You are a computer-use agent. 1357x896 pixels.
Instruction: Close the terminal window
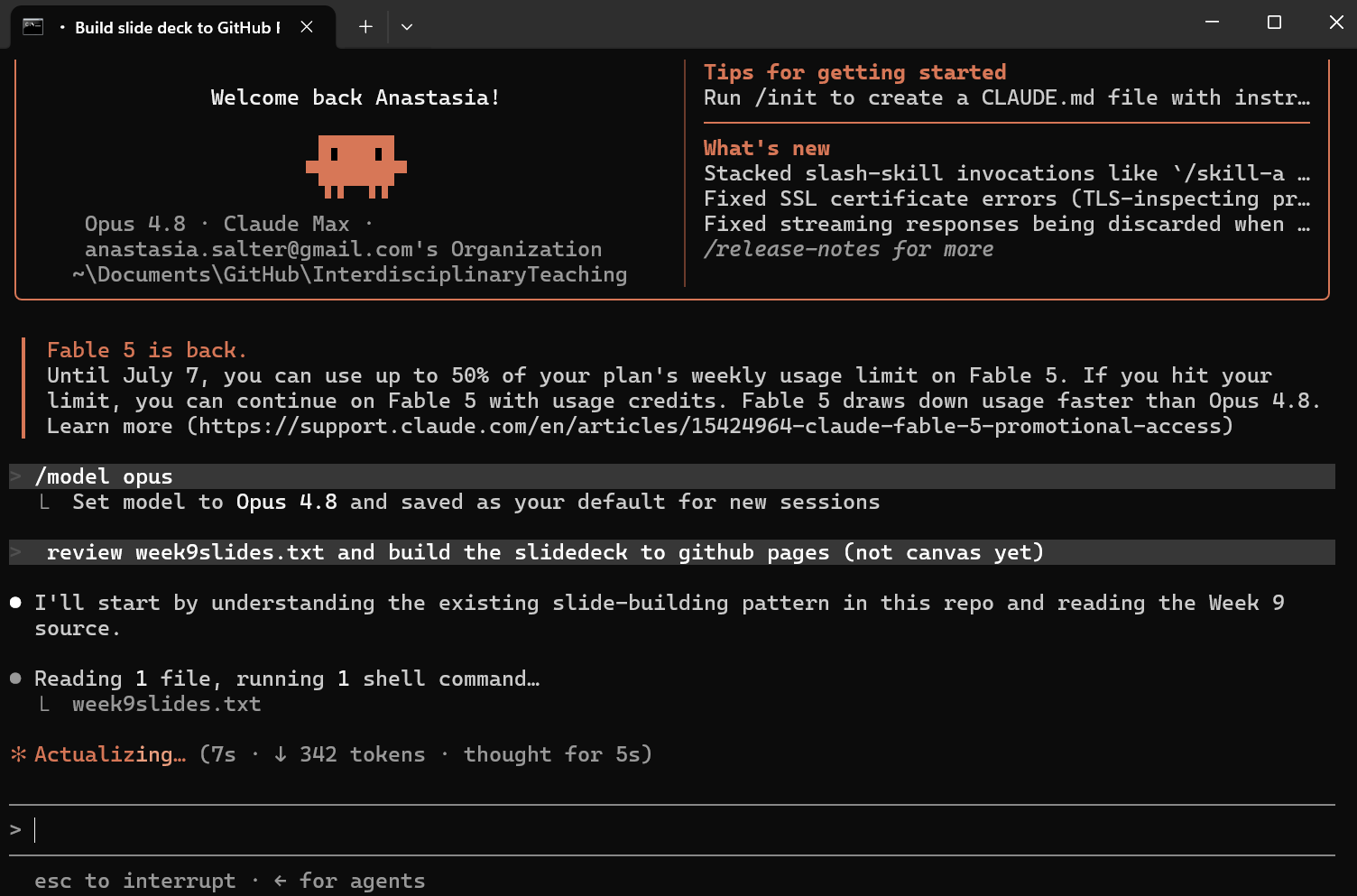1336,23
